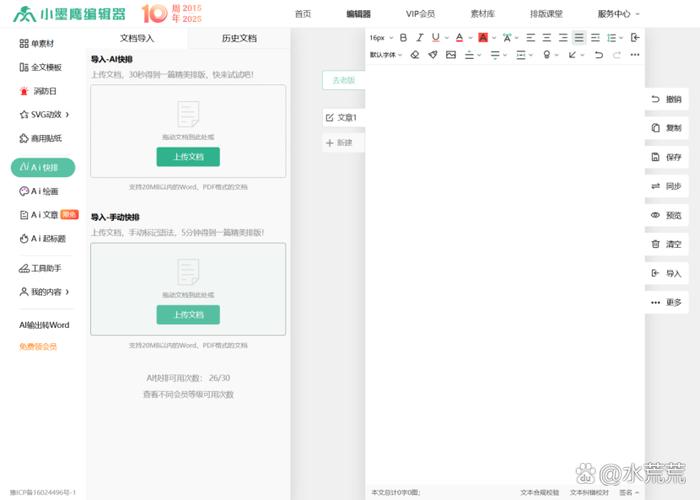The width and height of the screenshot is (700, 500).
Task: Click the list style icon
Action: pyautogui.click(x=611, y=38)
